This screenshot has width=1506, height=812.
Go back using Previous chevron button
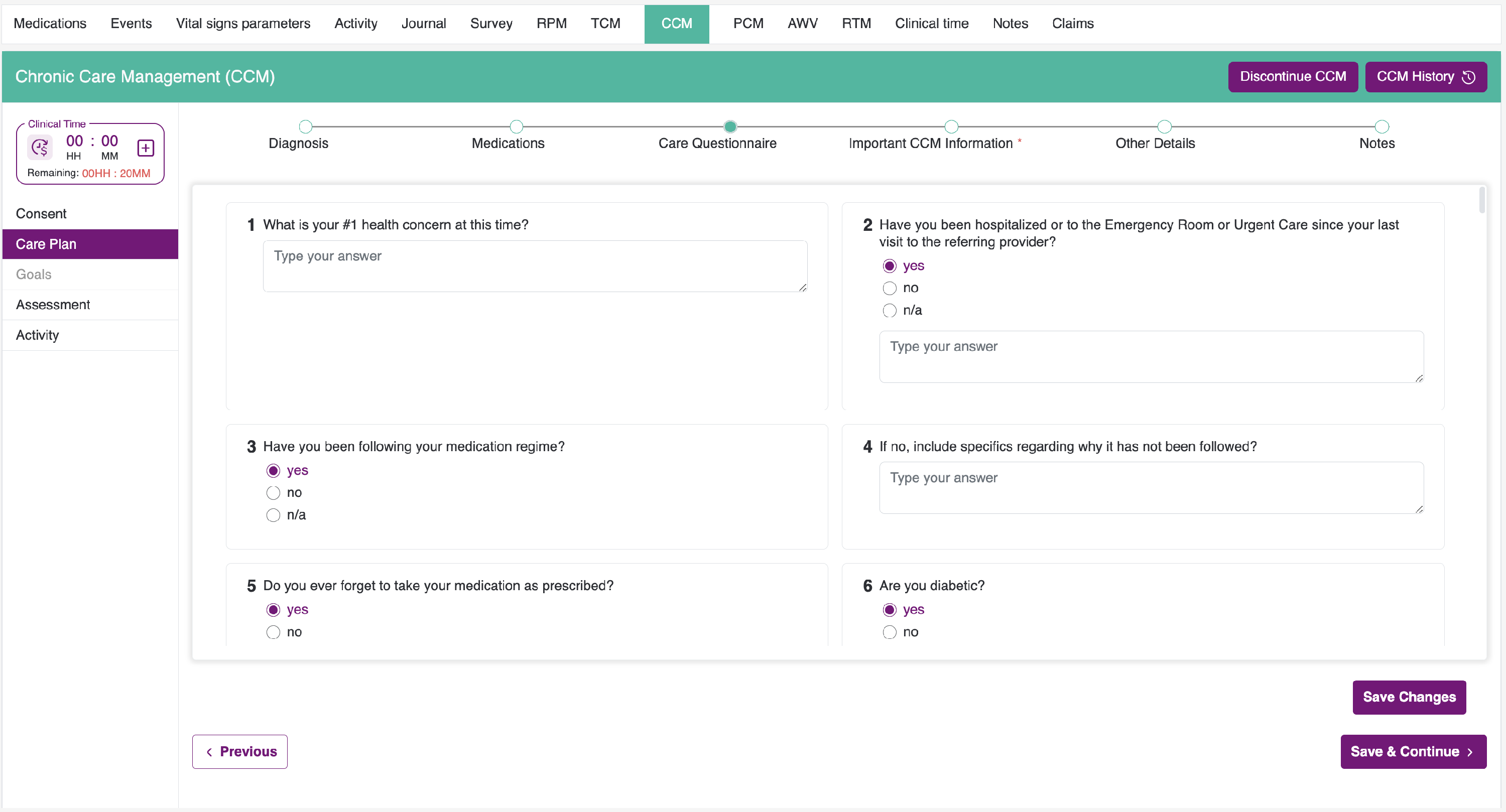(239, 751)
